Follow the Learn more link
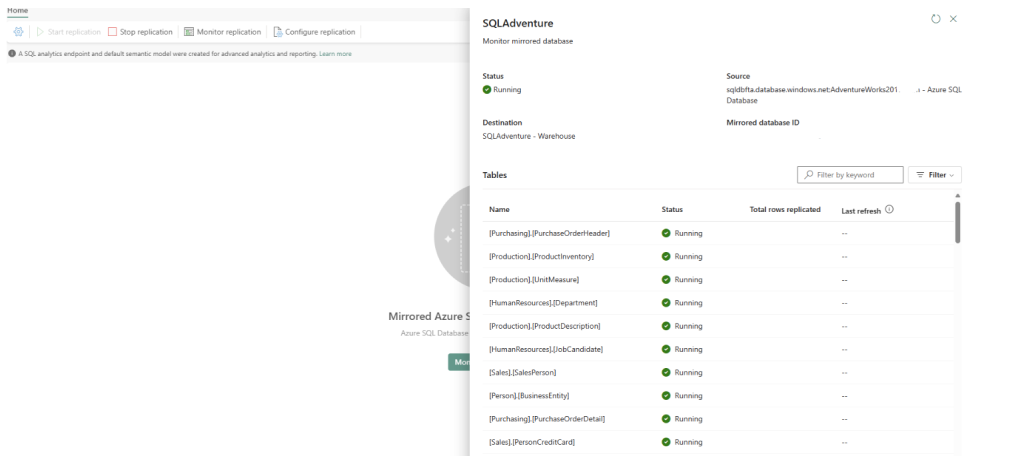This screenshot has width=1024, height=456. [x=335, y=54]
